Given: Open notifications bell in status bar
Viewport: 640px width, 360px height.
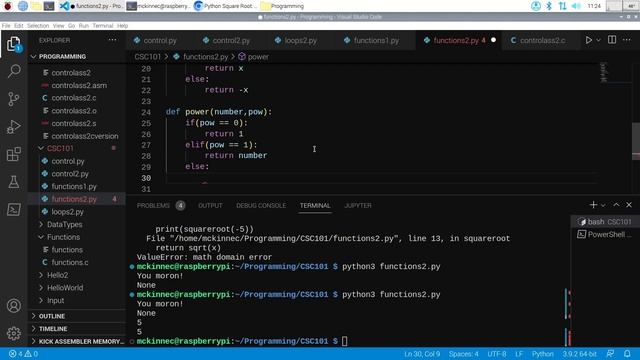Looking at the screenshot, I should coord(627,354).
